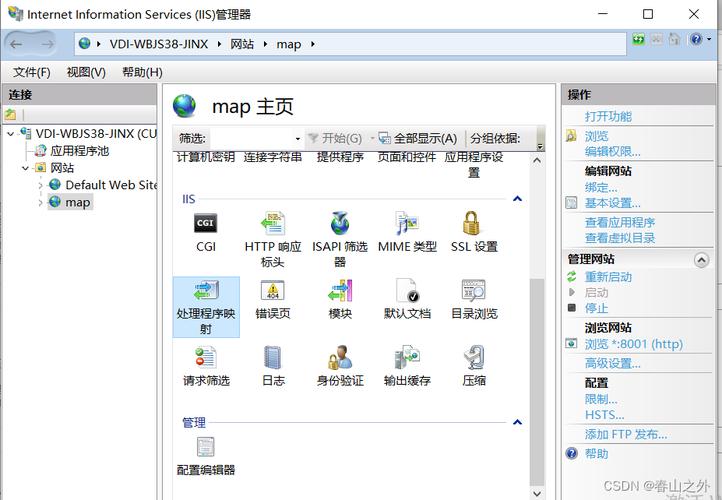722x500 pixels.
Task: Click 浏览 *:8001 (http) link
Action: 634,344
